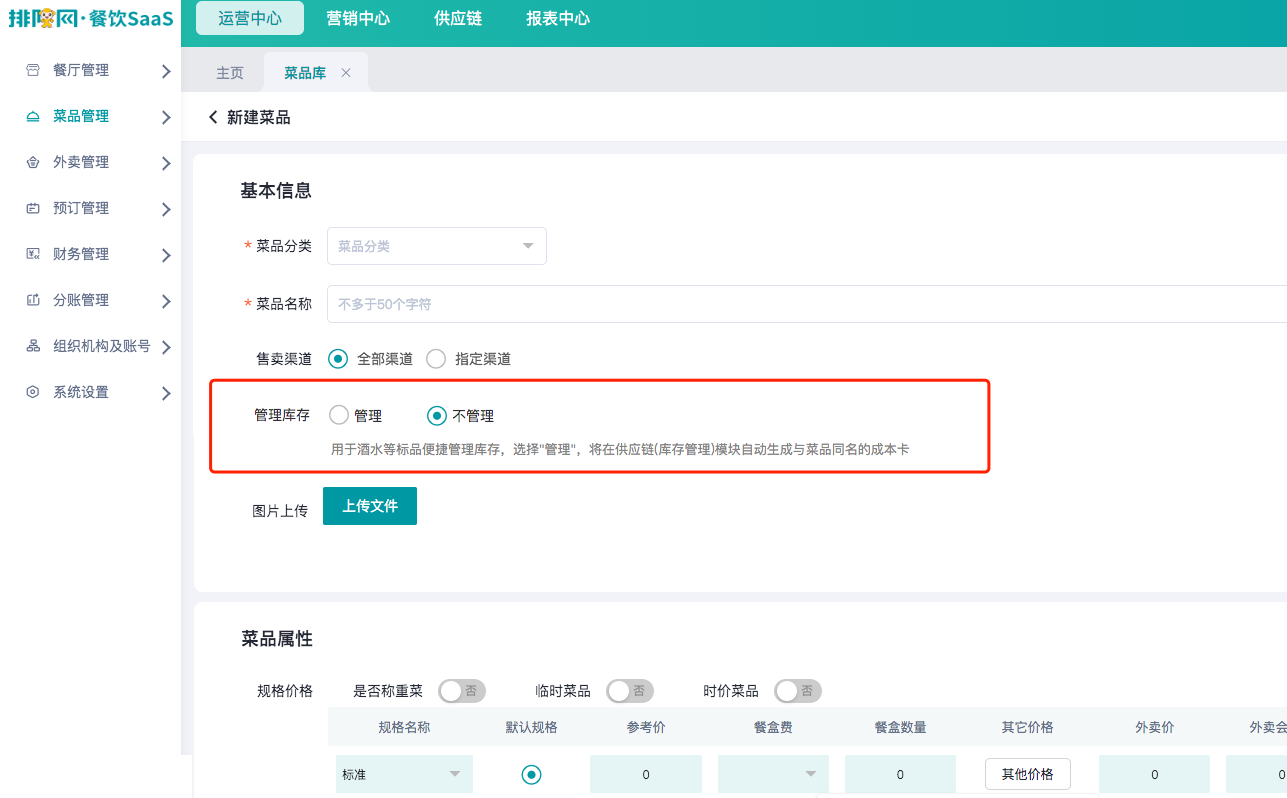The height and width of the screenshot is (798, 1287).
Task: Switch to the 主页 tab
Action: [x=230, y=73]
